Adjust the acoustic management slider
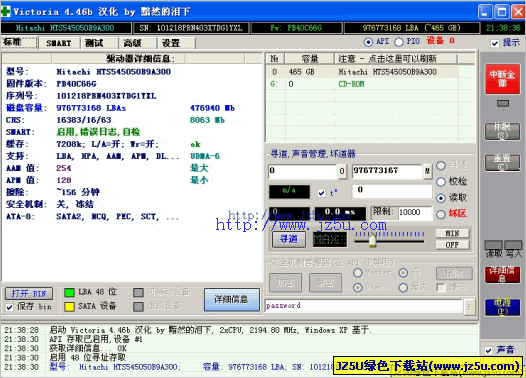Viewport: 526px width, 378px height. [373, 241]
